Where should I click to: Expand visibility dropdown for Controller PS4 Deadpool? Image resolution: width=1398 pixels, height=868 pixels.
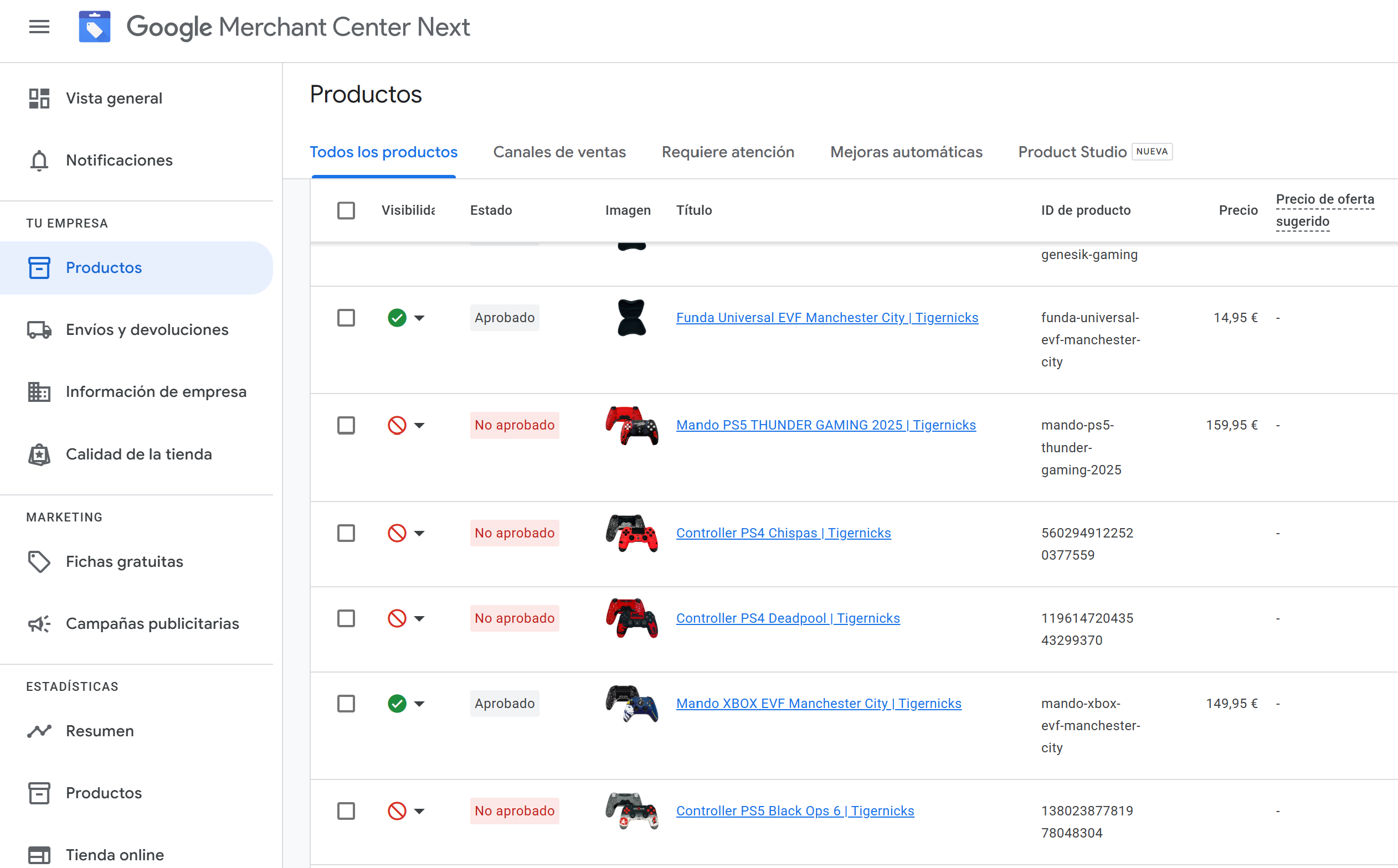419,618
